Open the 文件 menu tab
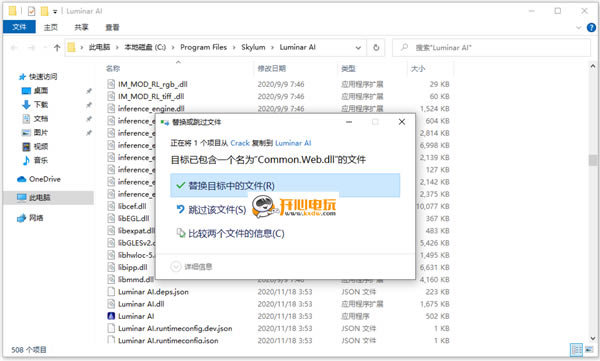 tap(19, 27)
